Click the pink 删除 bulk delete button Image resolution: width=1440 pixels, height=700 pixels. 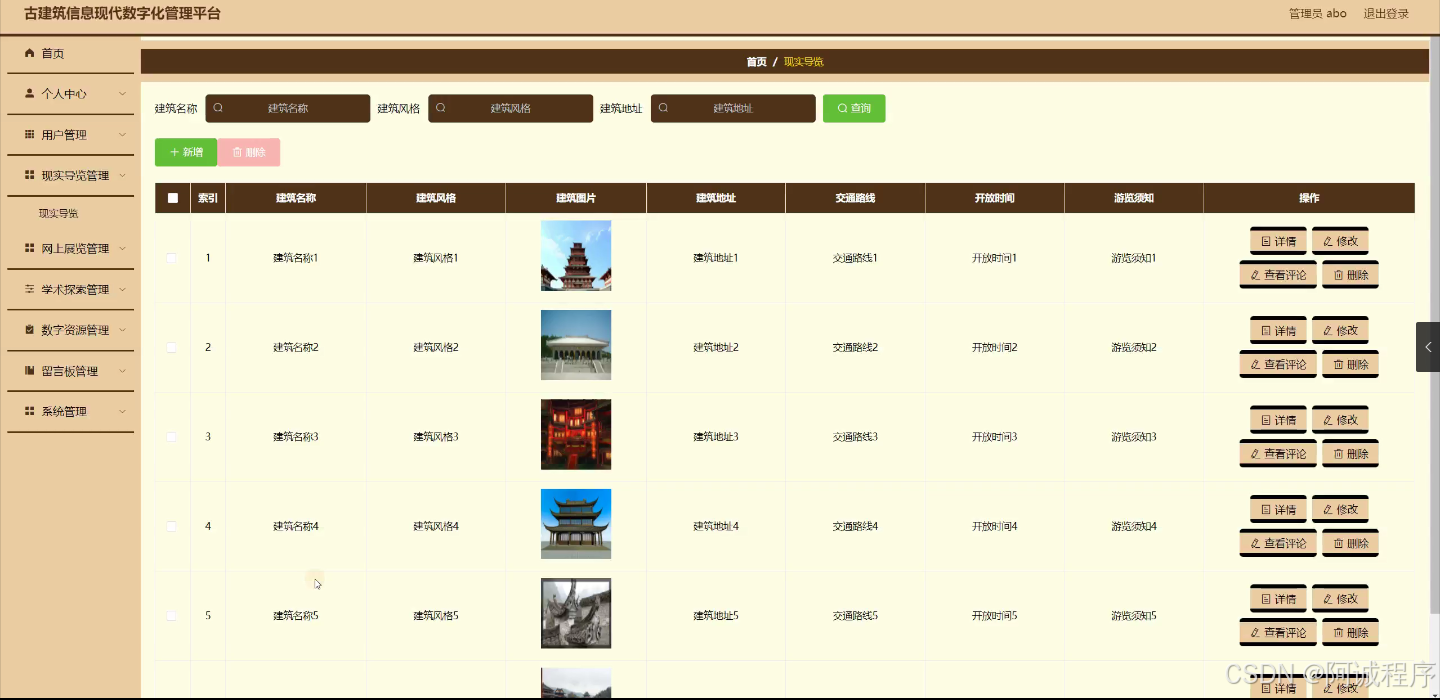[x=249, y=152]
